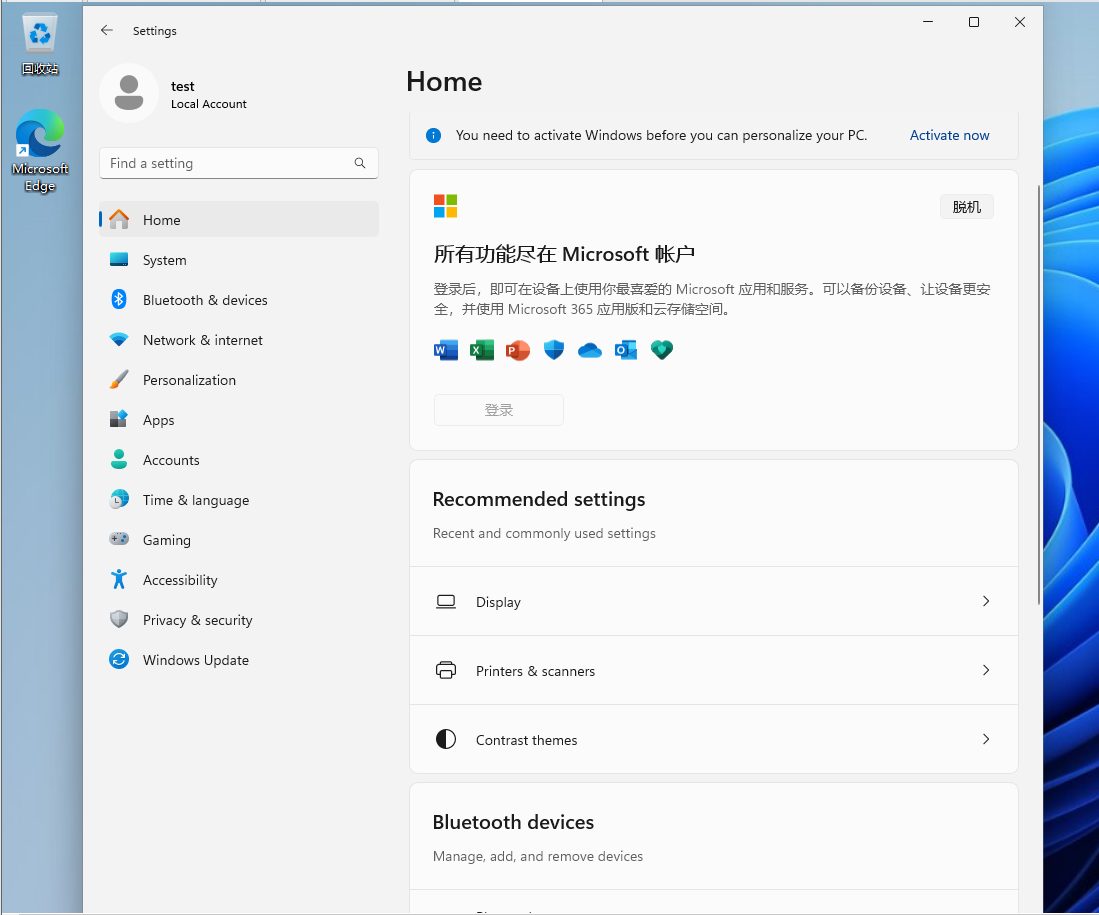The width and height of the screenshot is (1099, 915).
Task: Click the back arrow in Settings
Action: pos(107,30)
